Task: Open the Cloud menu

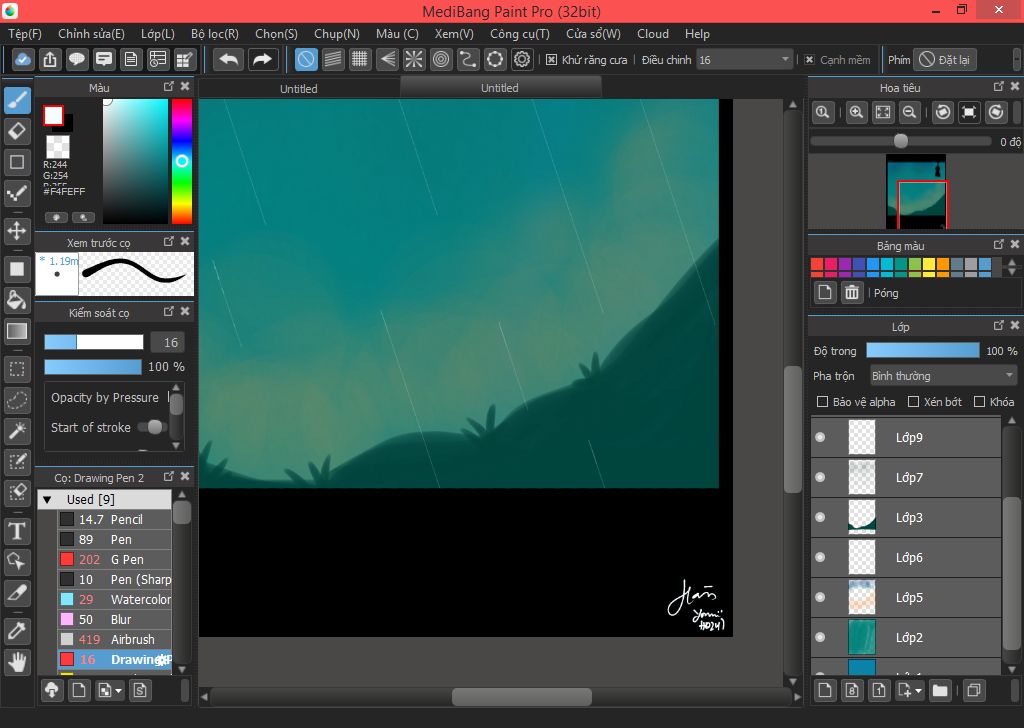Action: [653, 34]
